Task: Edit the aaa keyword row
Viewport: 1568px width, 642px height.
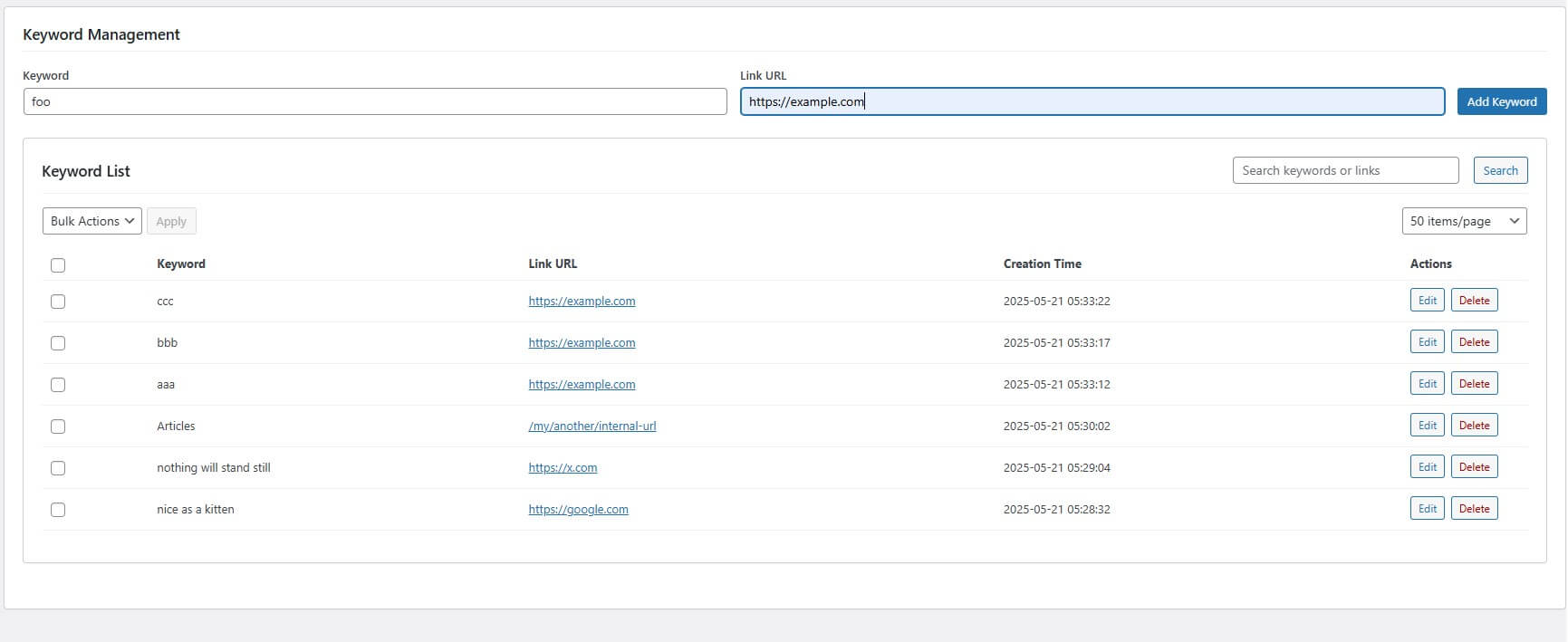Action: point(1428,384)
